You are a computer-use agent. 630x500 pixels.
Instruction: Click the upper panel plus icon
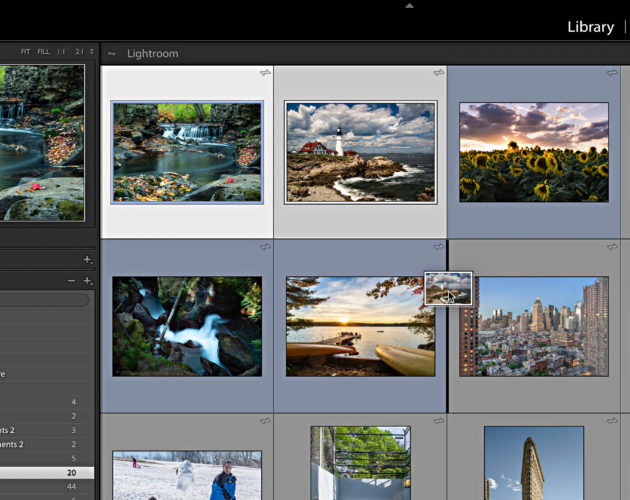[88, 260]
